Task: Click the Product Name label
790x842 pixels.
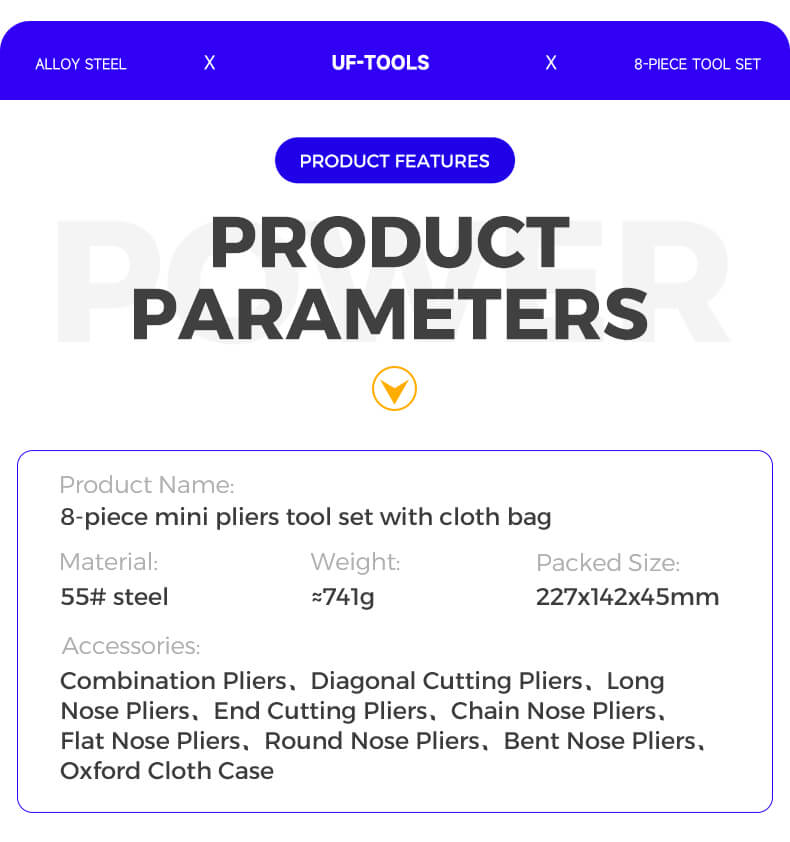Action: point(146,485)
